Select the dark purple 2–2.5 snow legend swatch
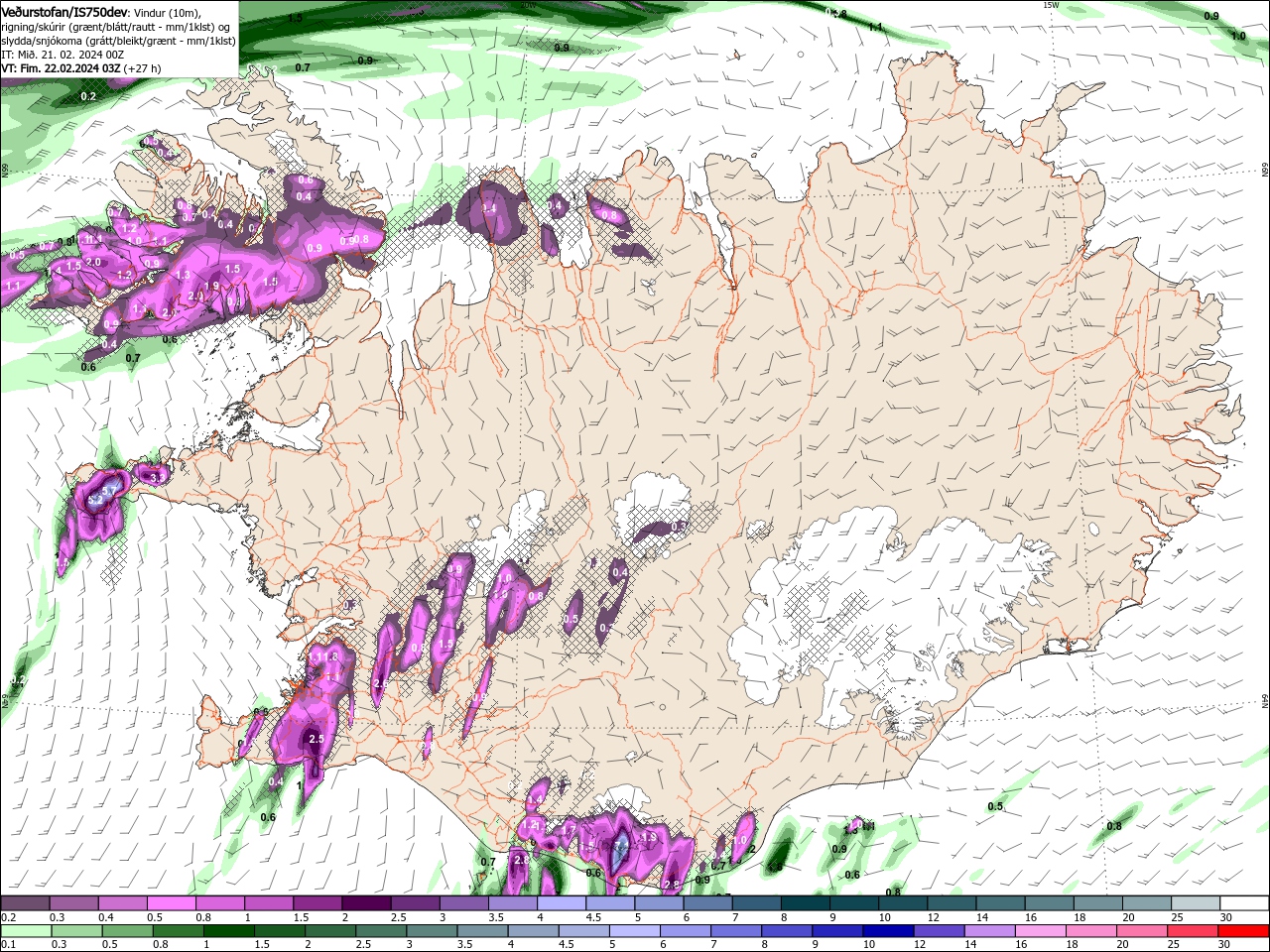Screen dimensions: 1270x952 pyautogui.click(x=366, y=903)
